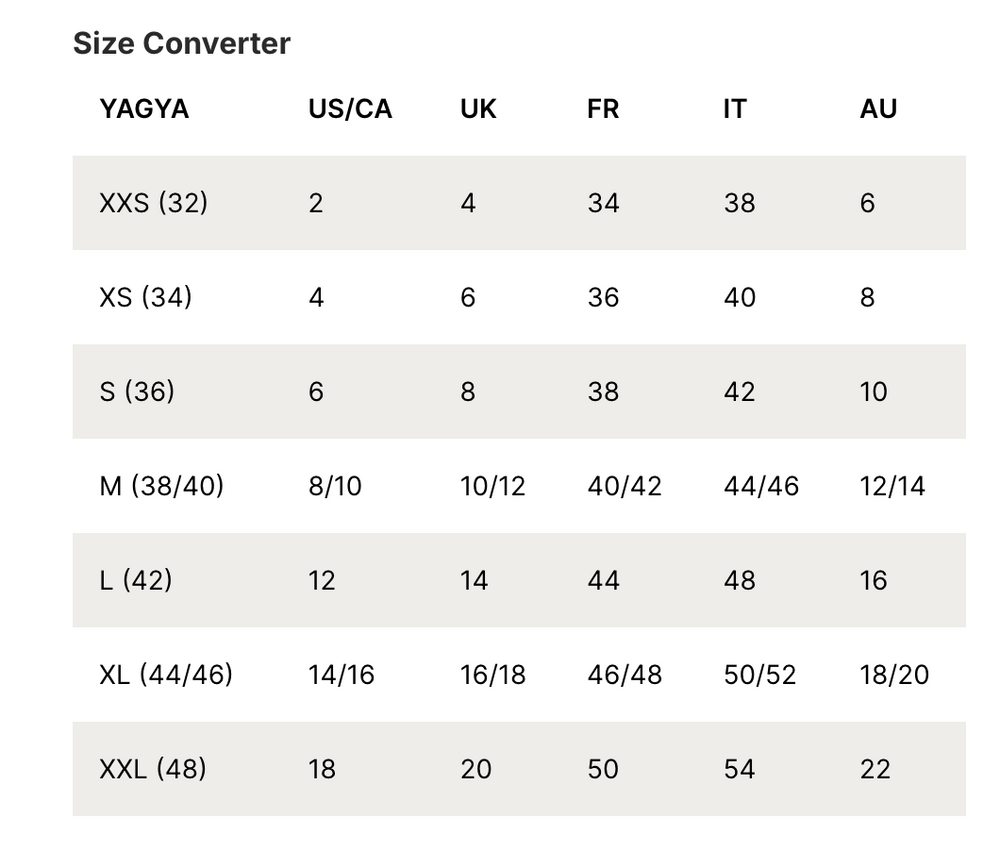Viewport: 1000px width, 851px height.
Task: Click AU value 12/14 in M row
Action: [x=892, y=486]
